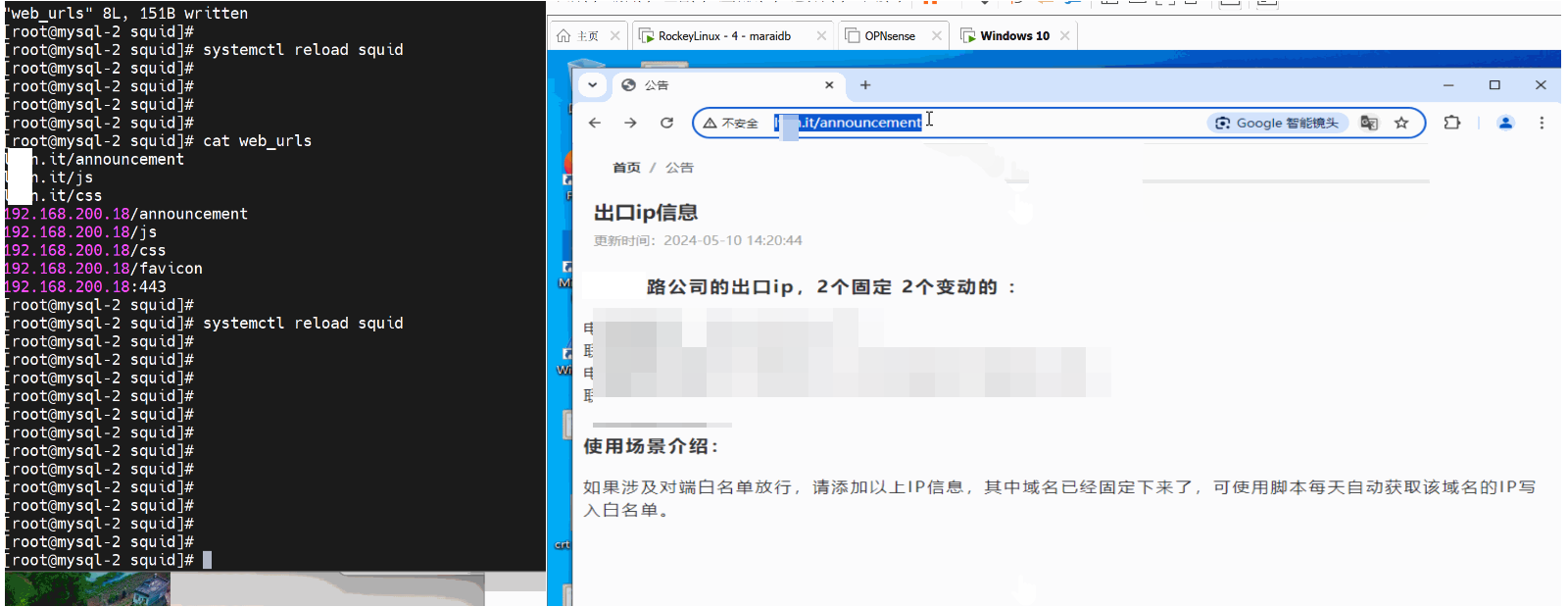Open Google Lens search button

[x=1277, y=123]
